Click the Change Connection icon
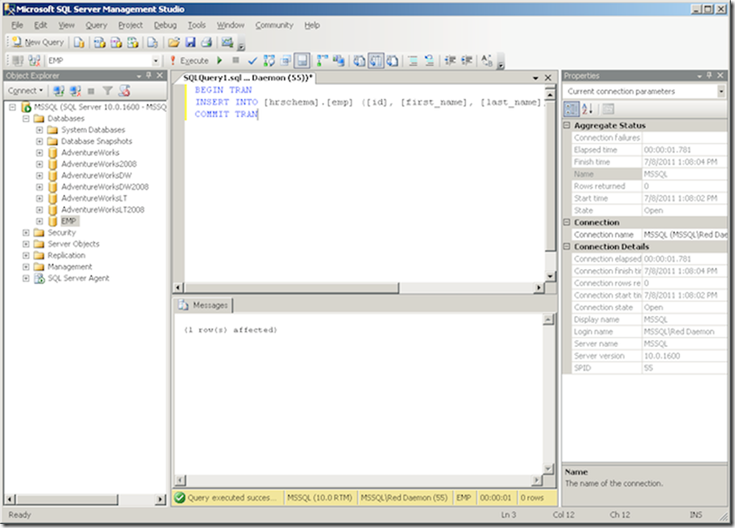Image resolution: width=735 pixels, height=528 pixels. coord(34,60)
